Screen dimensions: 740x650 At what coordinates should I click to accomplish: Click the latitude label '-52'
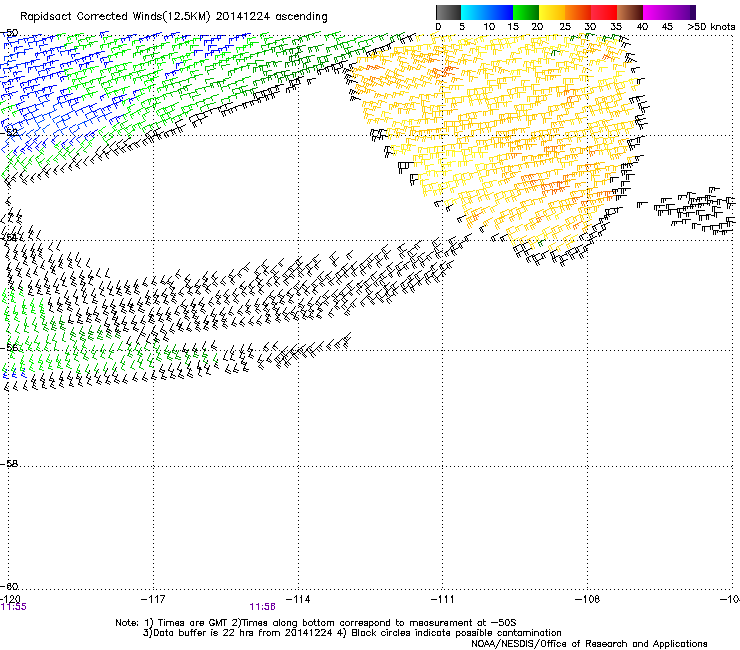pyautogui.click(x=10, y=133)
